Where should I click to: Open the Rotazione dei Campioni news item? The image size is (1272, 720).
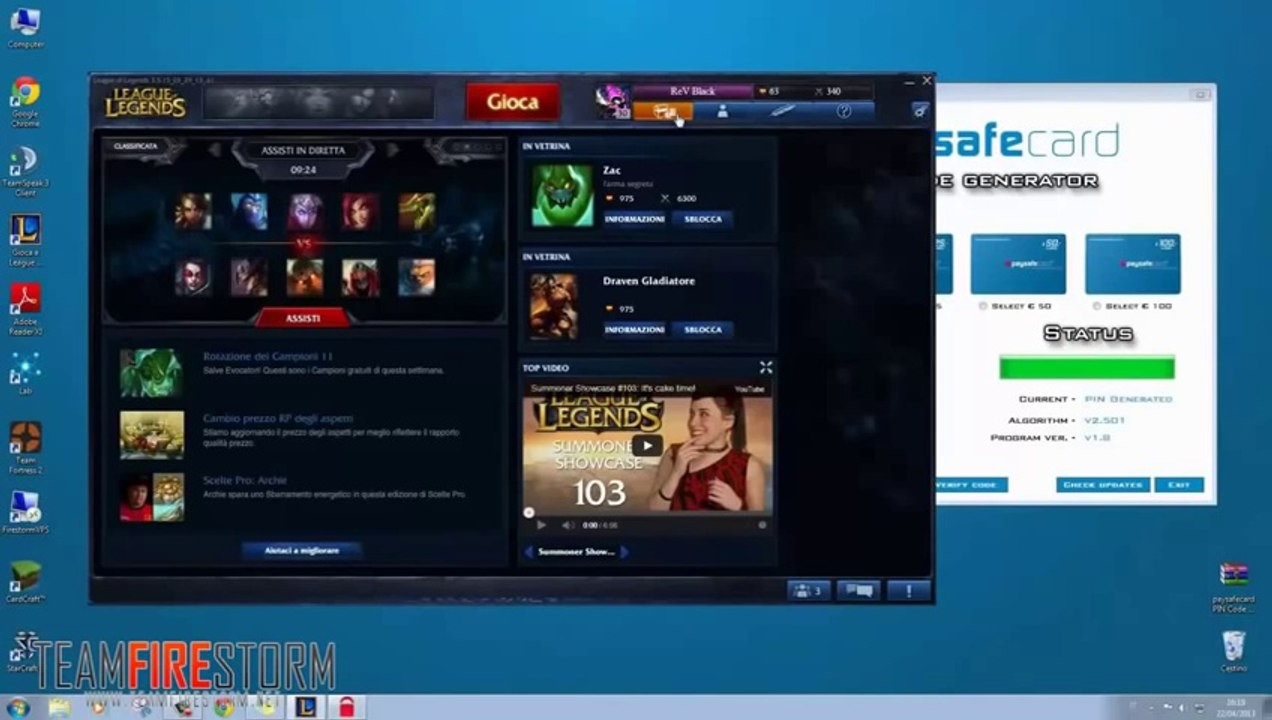pyautogui.click(x=268, y=356)
